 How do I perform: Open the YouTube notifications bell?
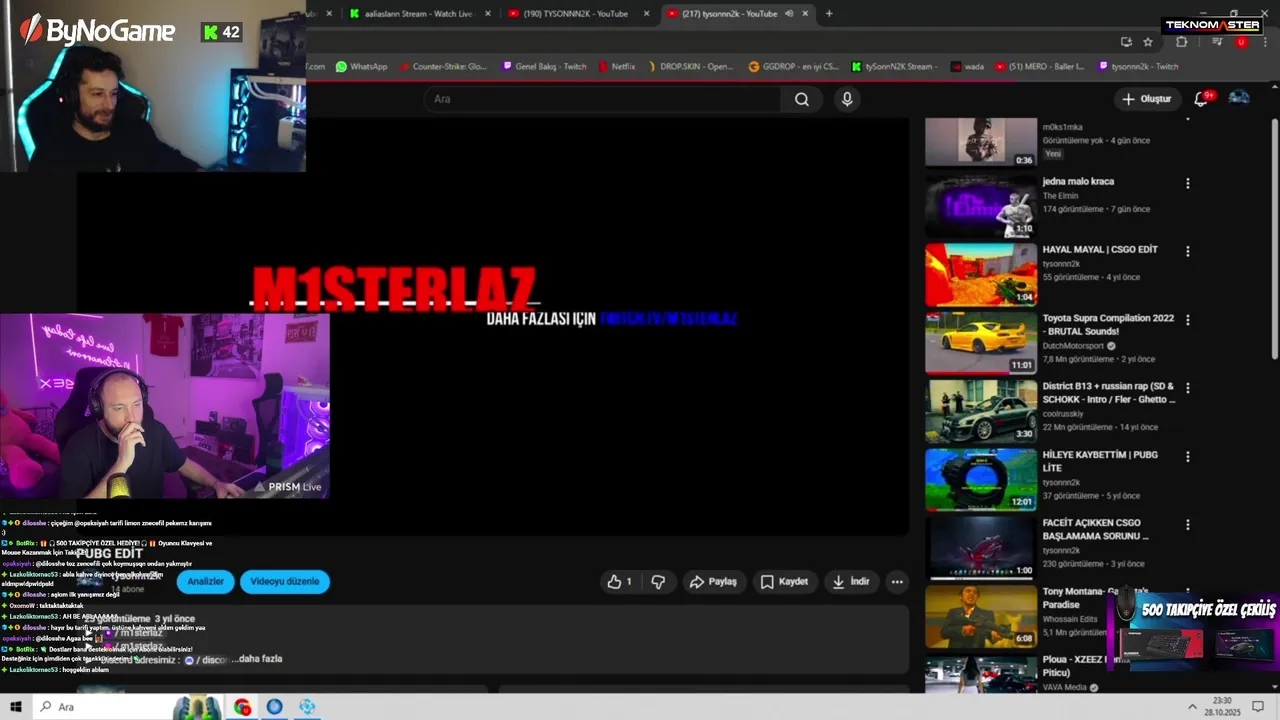(1202, 99)
